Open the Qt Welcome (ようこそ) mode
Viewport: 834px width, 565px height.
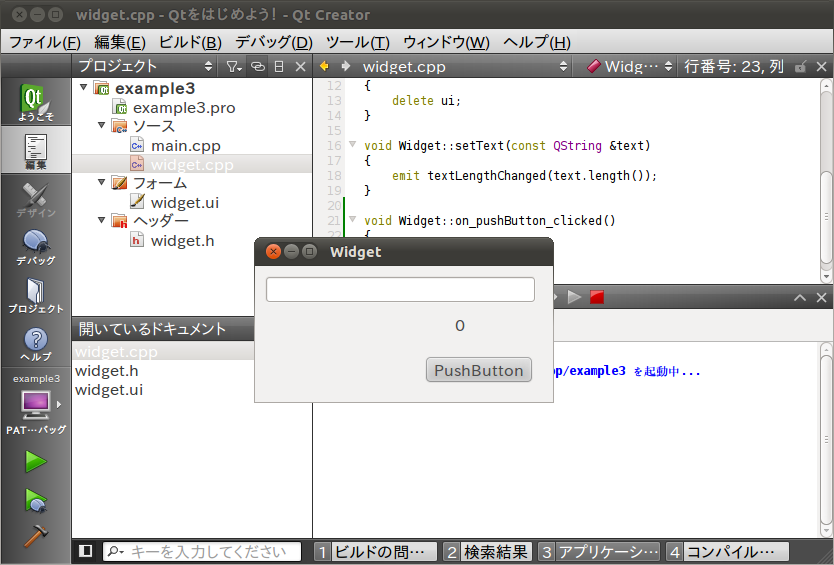pos(35,103)
